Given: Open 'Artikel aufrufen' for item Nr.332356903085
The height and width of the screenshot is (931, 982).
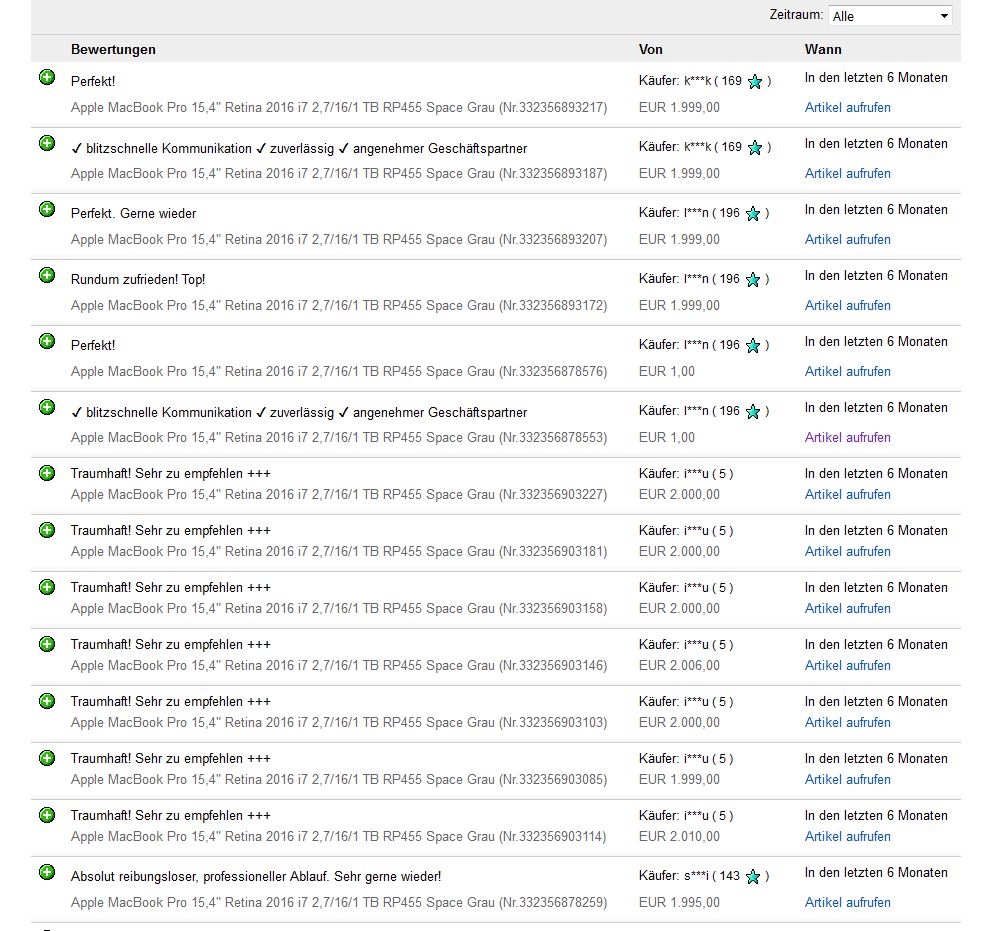Looking at the screenshot, I should (847, 779).
